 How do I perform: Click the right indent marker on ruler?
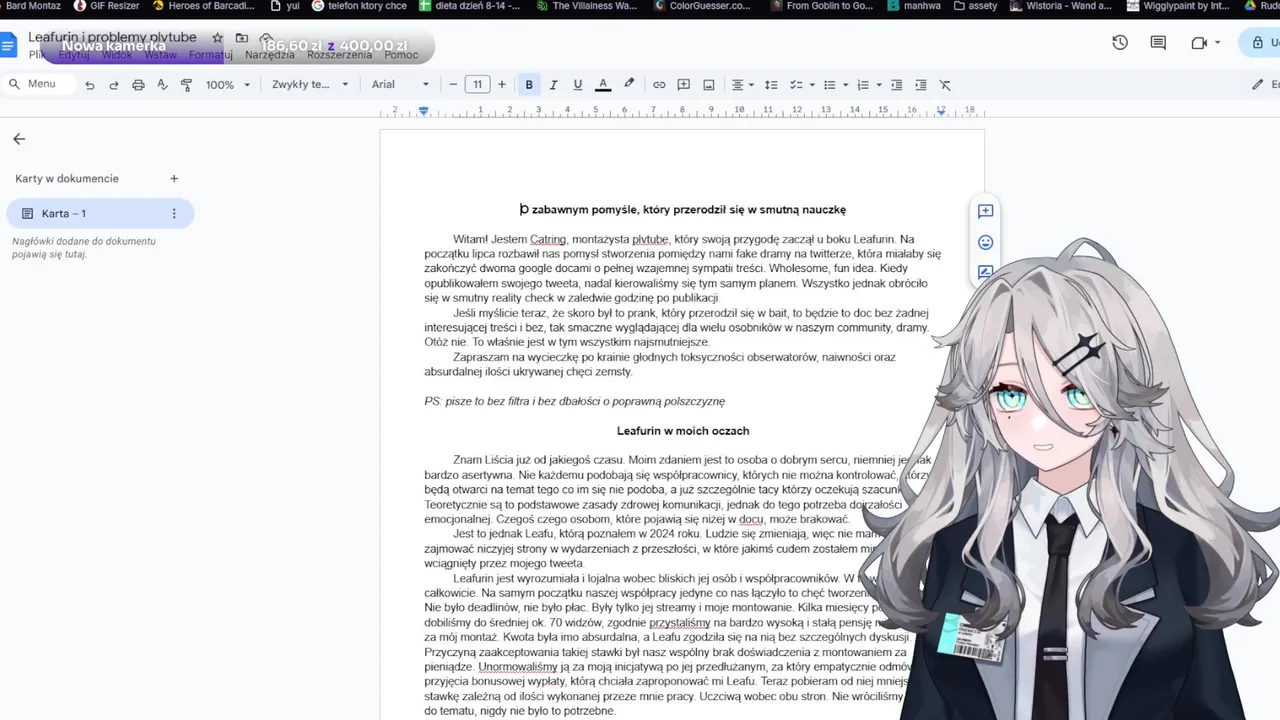point(941,111)
